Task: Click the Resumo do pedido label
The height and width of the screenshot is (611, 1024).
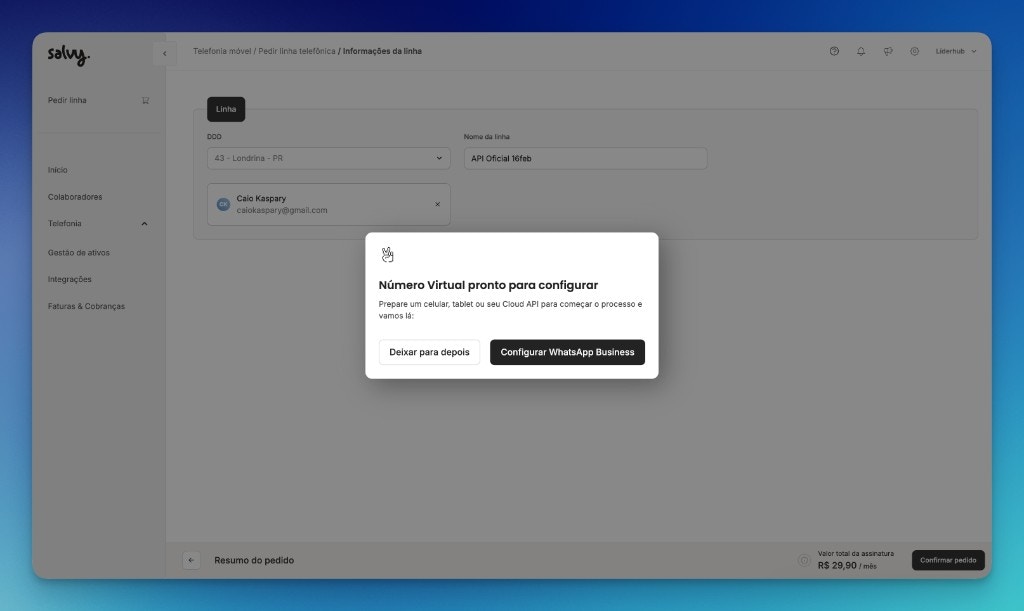Action: tap(254, 560)
